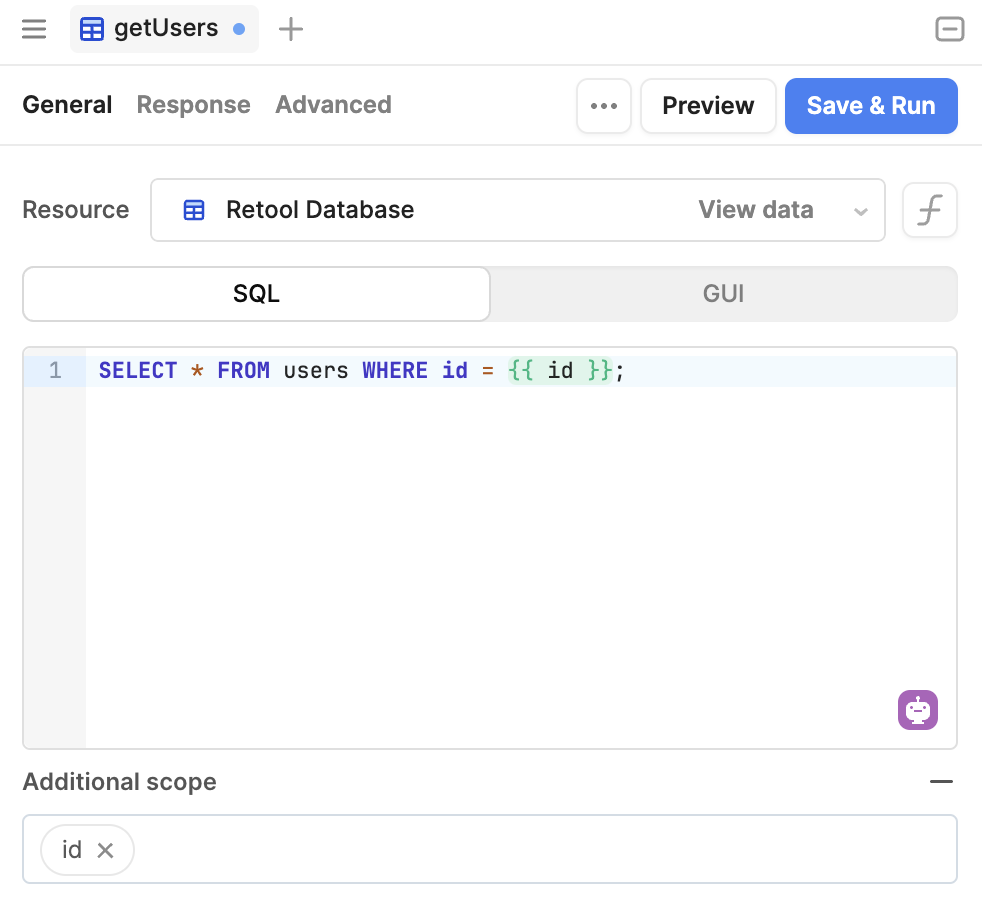Add a new query with the plus icon

290,29
